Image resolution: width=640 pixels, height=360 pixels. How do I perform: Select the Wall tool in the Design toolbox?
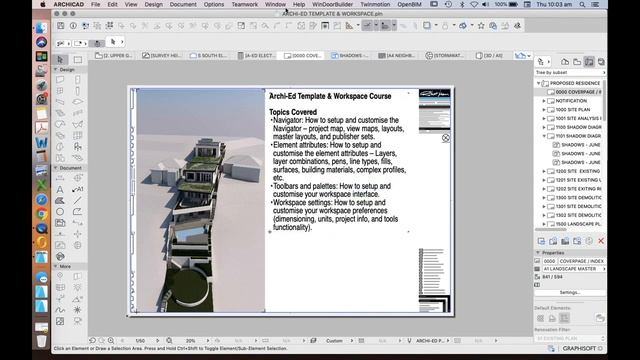point(60,80)
